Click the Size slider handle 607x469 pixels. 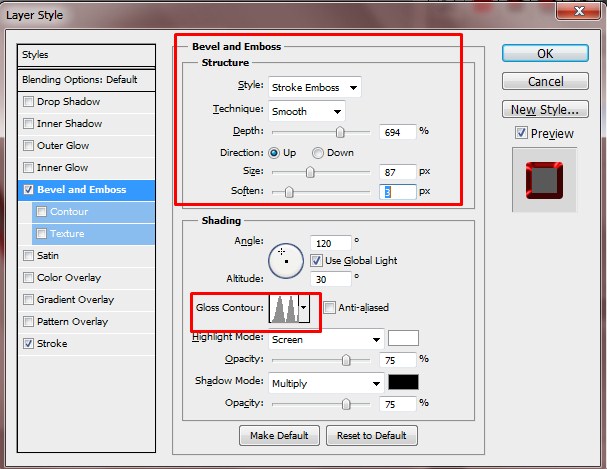(310, 172)
